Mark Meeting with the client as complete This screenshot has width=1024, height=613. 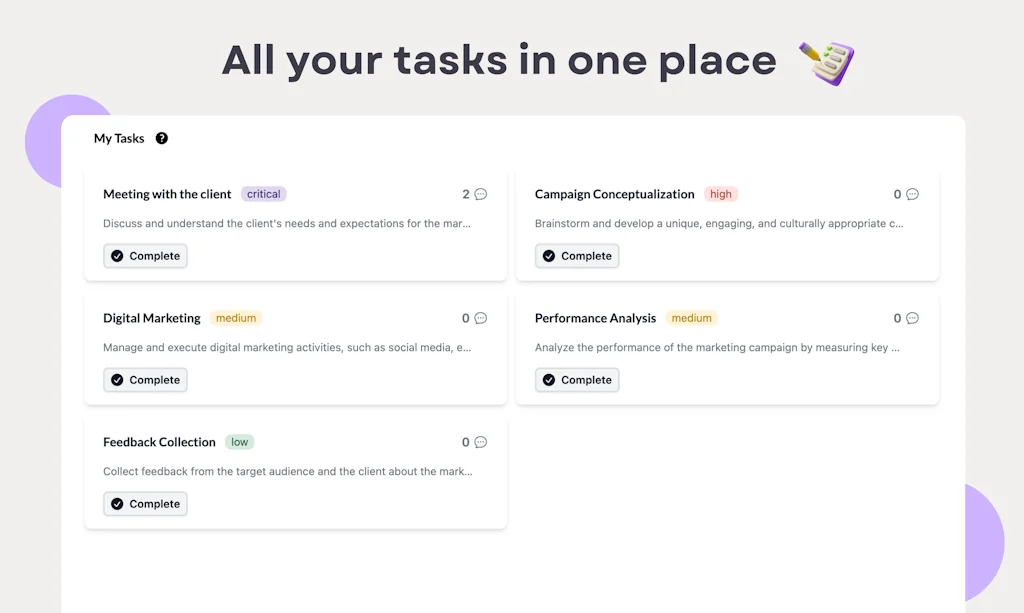click(145, 256)
